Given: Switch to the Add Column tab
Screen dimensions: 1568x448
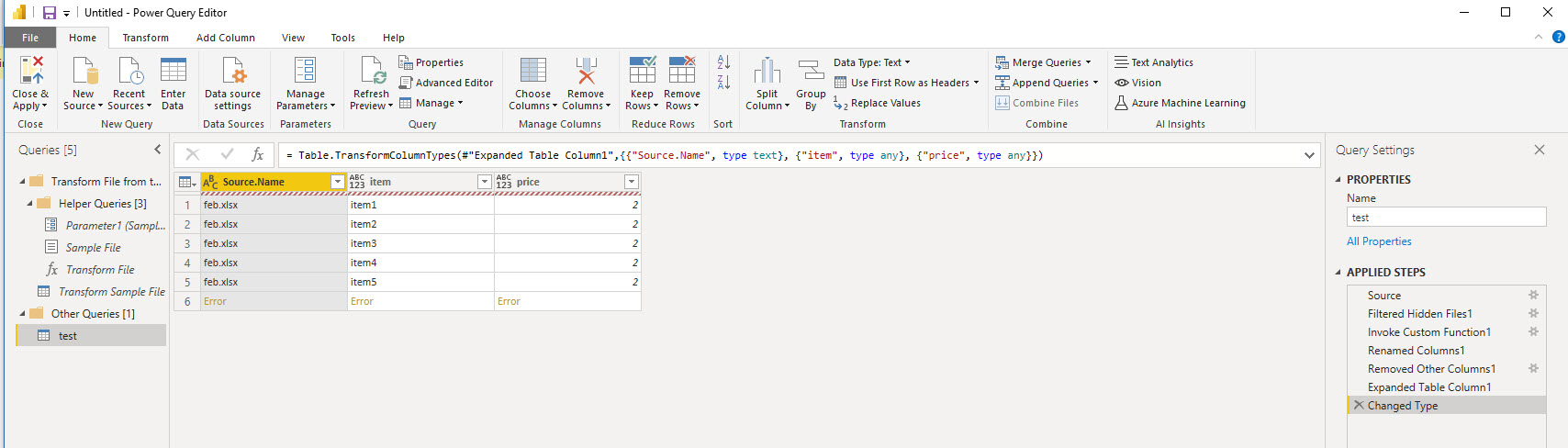Looking at the screenshot, I should (x=226, y=38).
